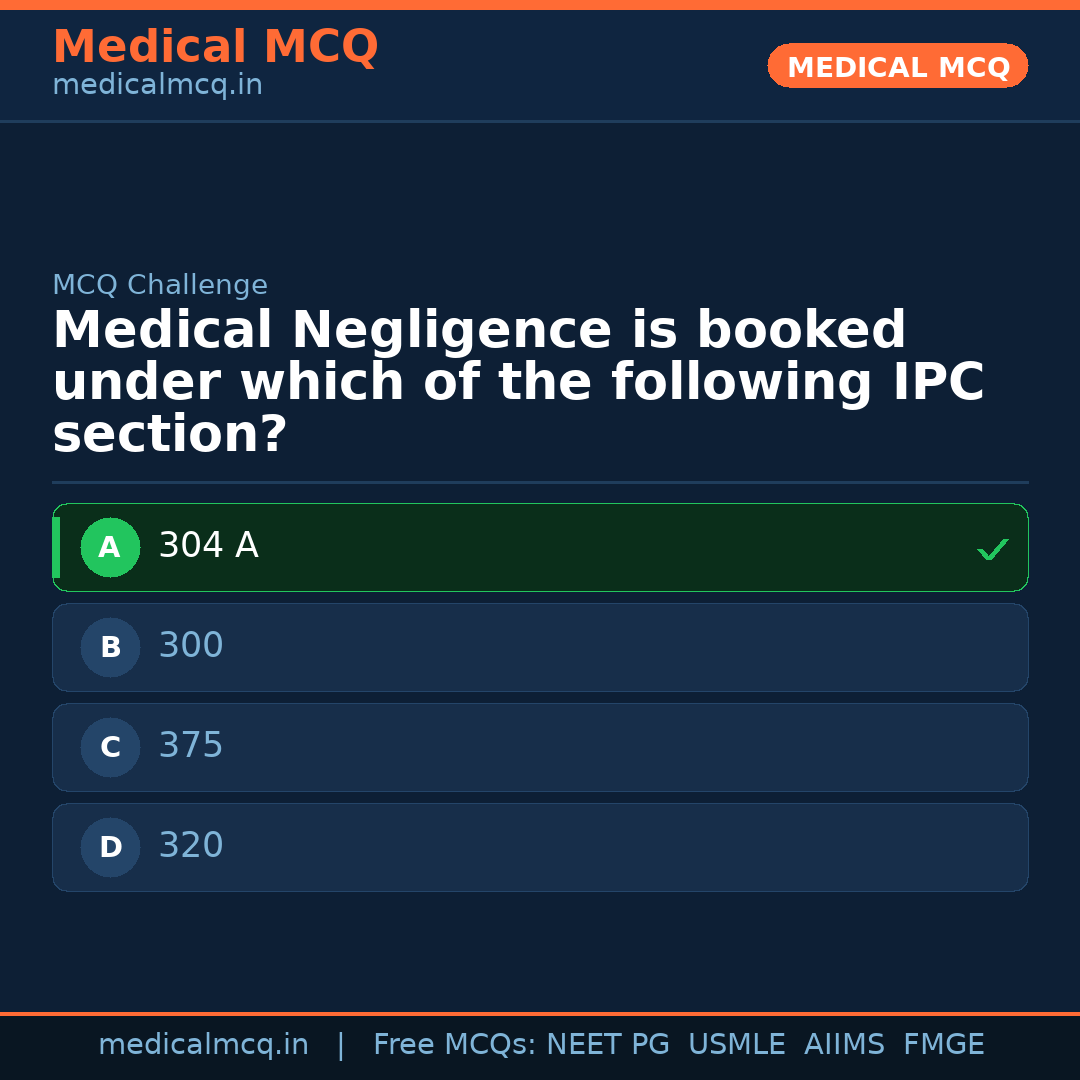Open the medicalmcq.in footer link
The width and height of the screenshot is (1080, 1080).
pyautogui.click(x=203, y=1043)
